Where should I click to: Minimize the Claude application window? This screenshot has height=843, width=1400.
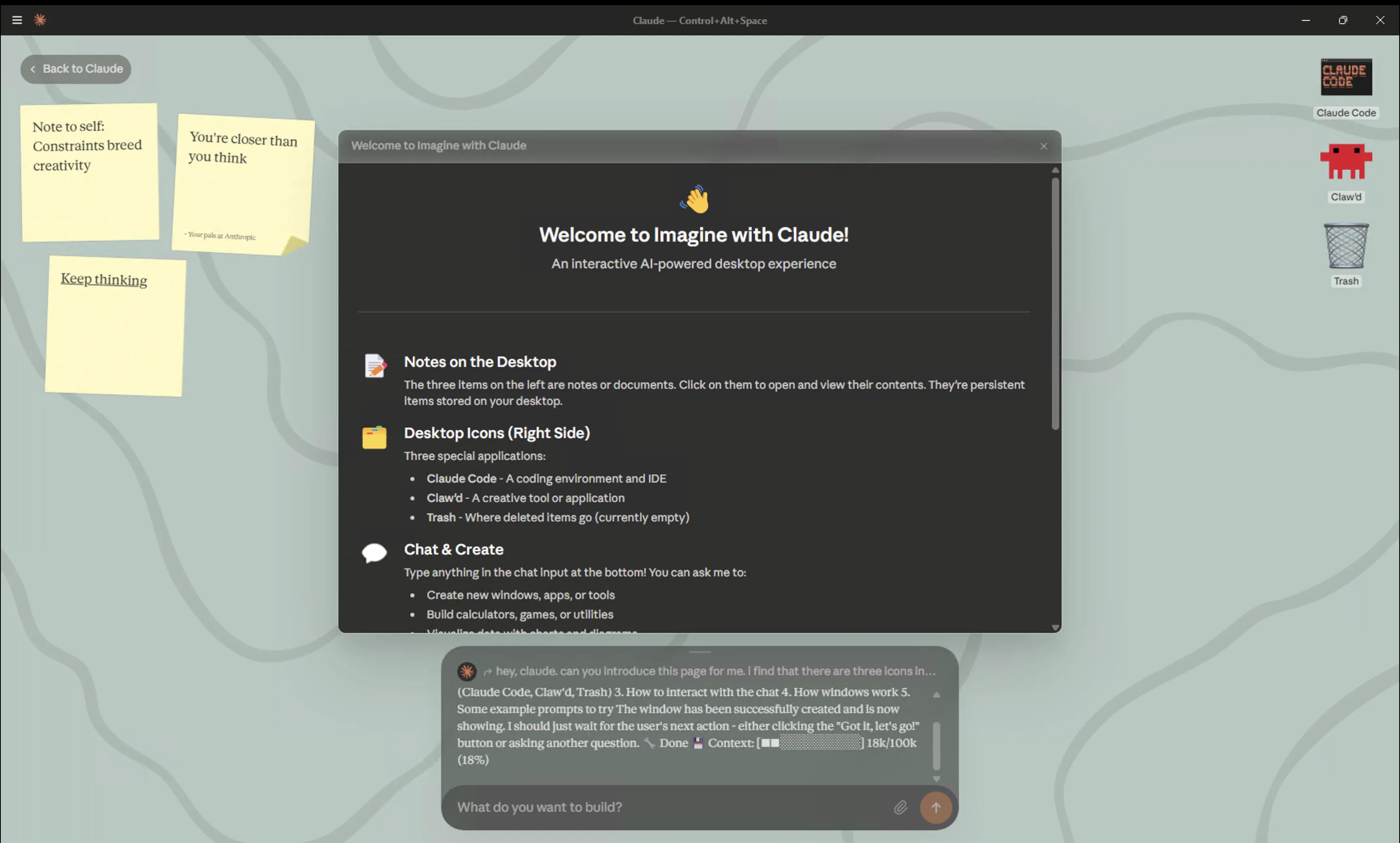click(1306, 21)
